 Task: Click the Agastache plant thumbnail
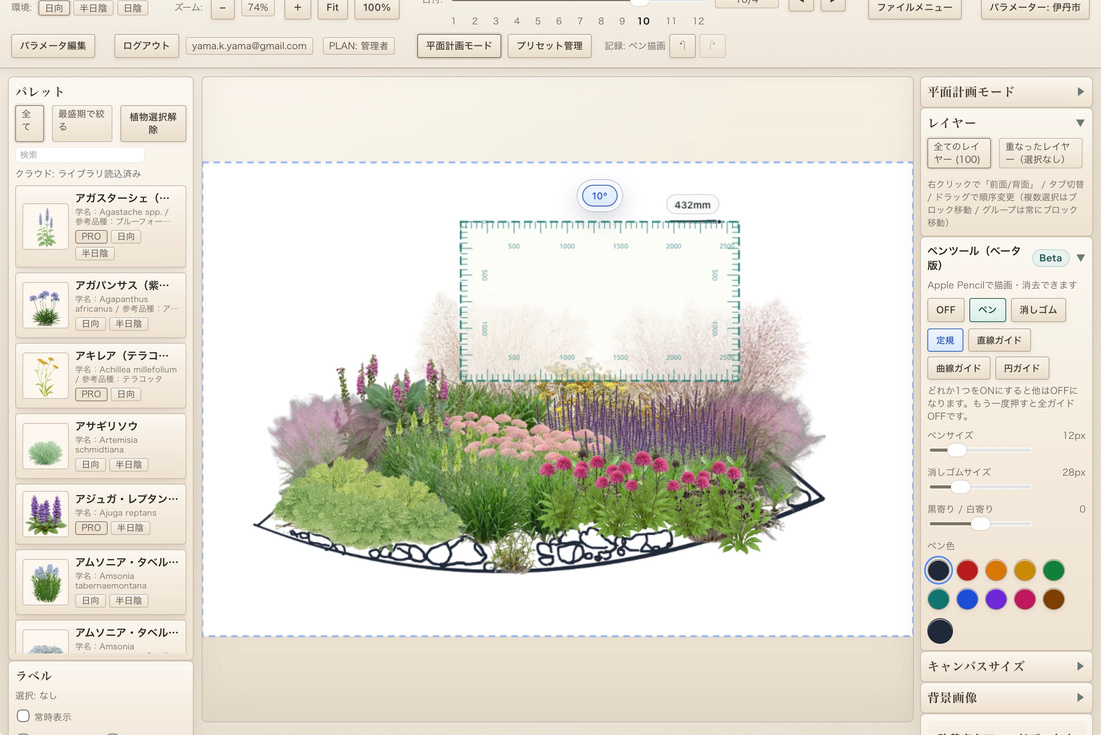coord(45,227)
